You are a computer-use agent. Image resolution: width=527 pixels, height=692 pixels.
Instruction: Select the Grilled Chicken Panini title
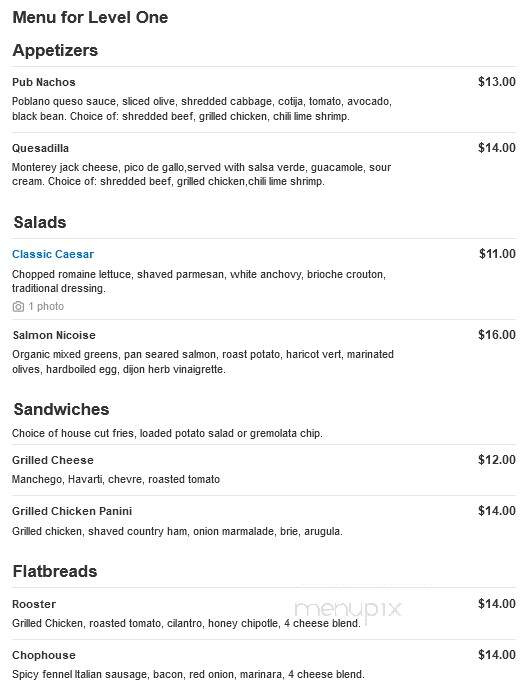tap(72, 511)
